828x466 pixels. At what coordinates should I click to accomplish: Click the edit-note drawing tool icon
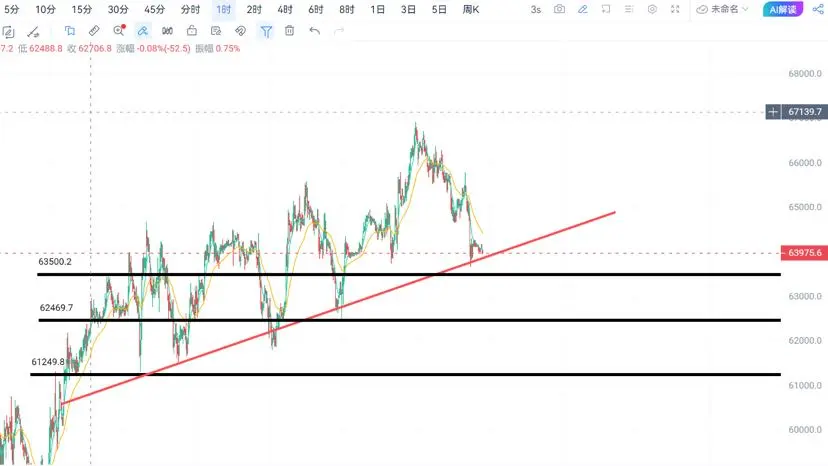8,32
